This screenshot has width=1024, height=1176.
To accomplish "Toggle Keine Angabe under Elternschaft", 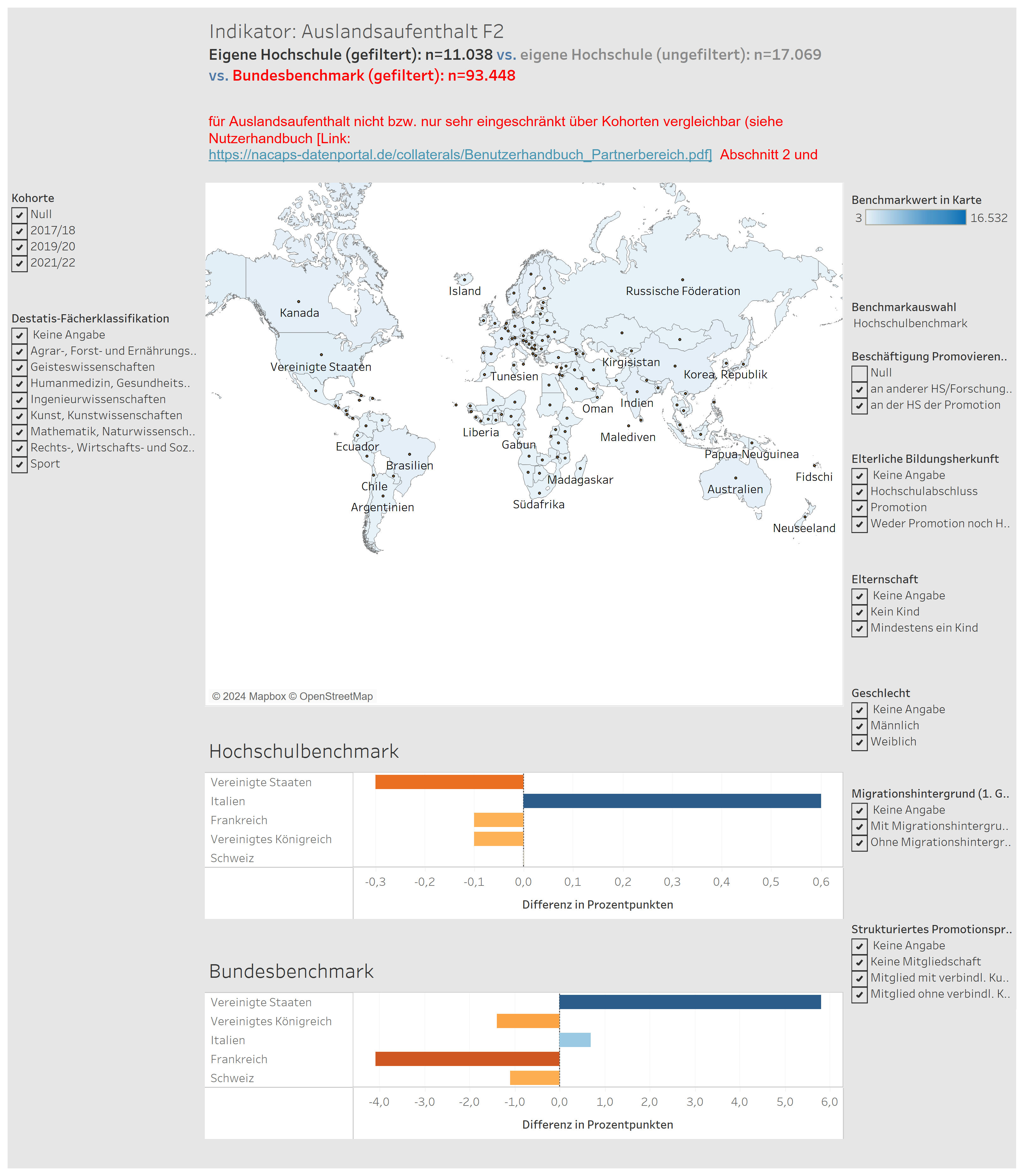I will click(859, 596).
